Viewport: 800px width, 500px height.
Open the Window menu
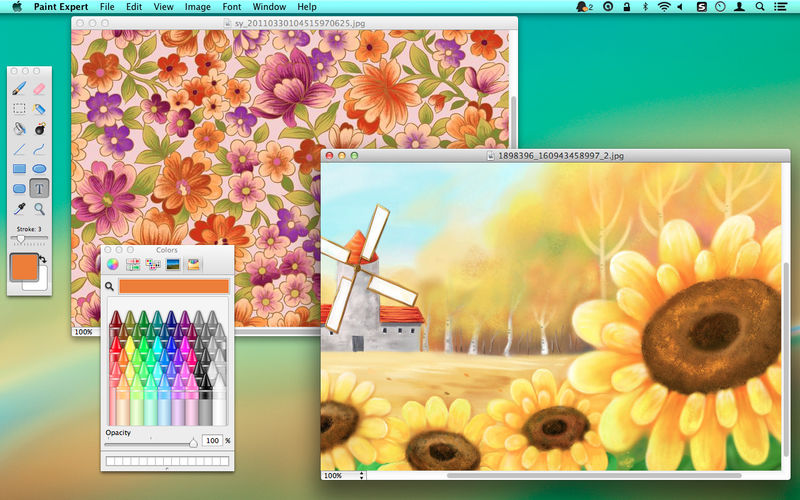point(269,7)
